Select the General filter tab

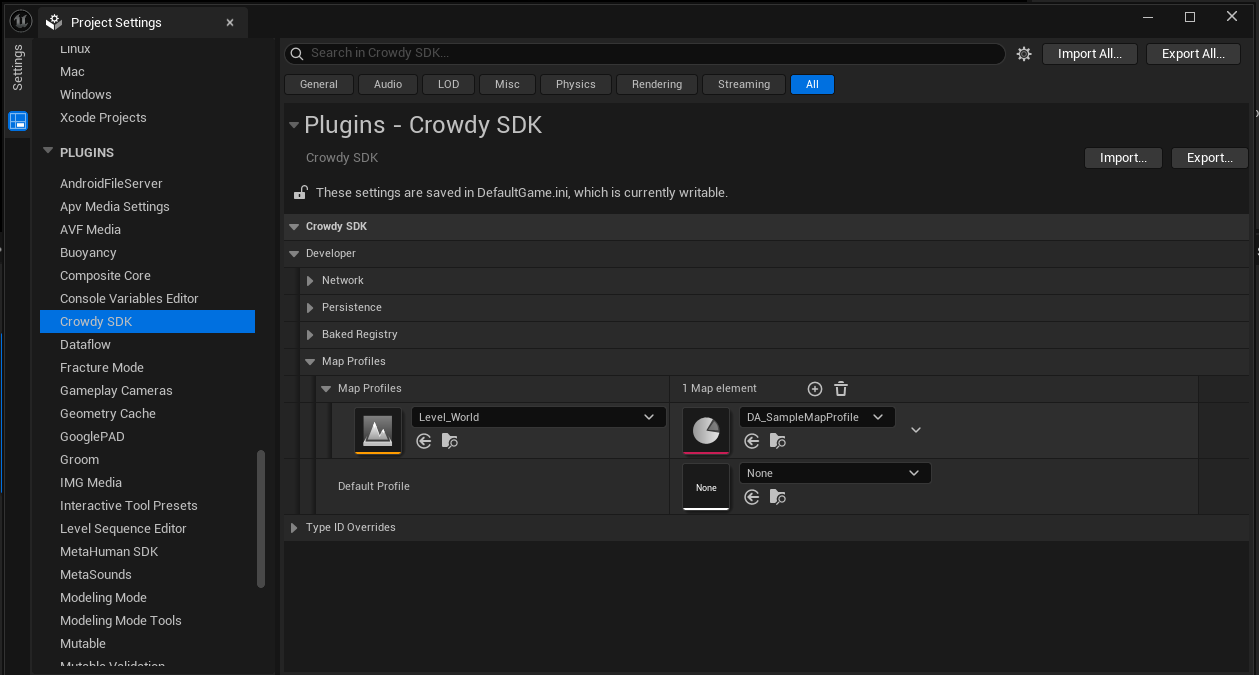tap(319, 85)
